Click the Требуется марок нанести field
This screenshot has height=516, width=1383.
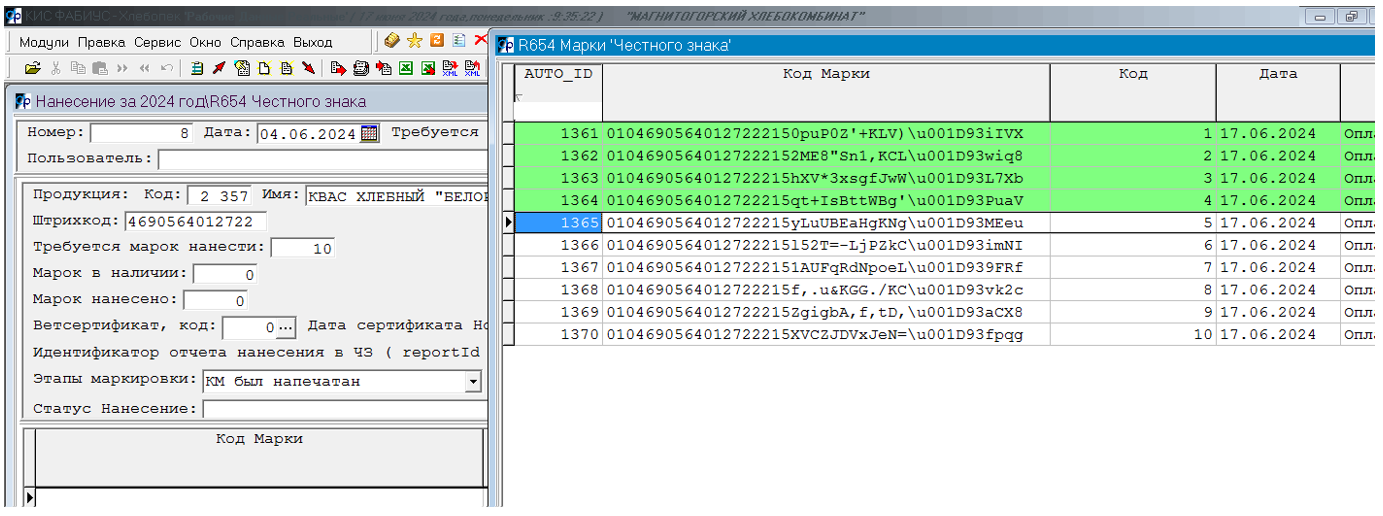(303, 248)
